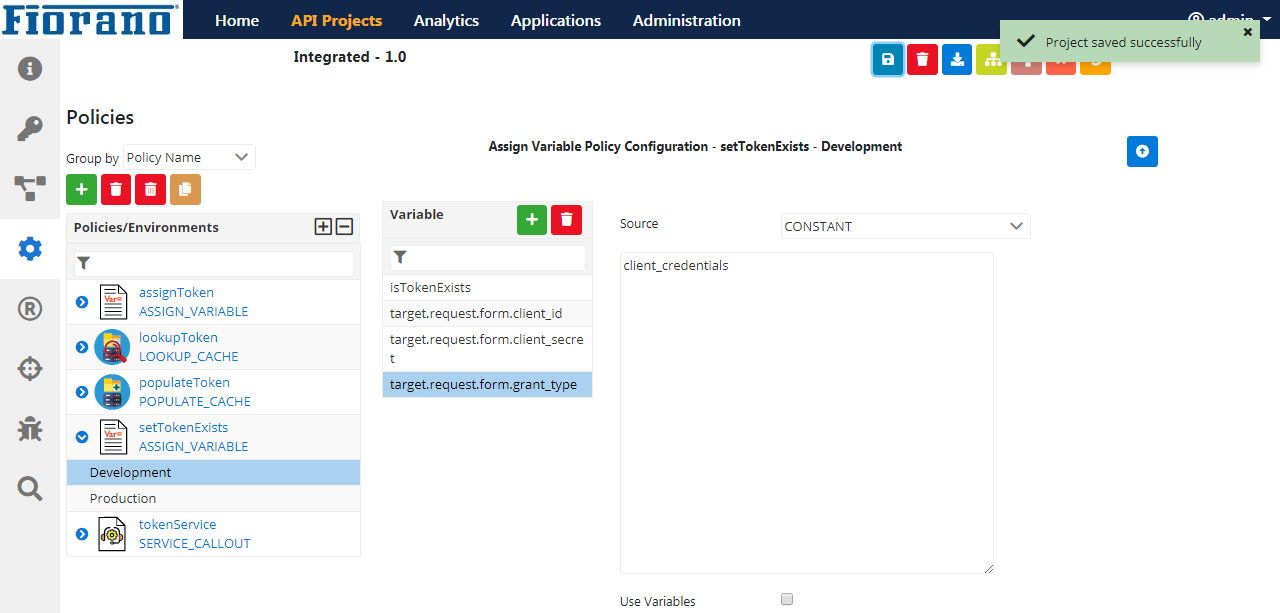Download the project with the blue download icon
Image resolution: width=1280 pixels, height=613 pixels.
[957, 60]
